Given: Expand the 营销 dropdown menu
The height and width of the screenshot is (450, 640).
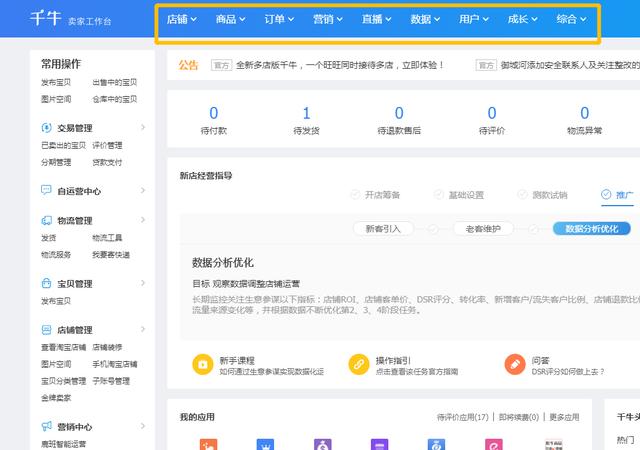Looking at the screenshot, I should 328,19.
